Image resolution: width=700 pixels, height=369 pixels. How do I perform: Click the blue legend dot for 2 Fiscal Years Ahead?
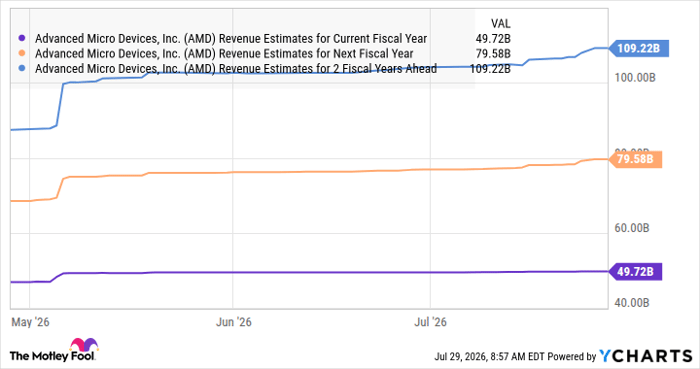pos(21,68)
